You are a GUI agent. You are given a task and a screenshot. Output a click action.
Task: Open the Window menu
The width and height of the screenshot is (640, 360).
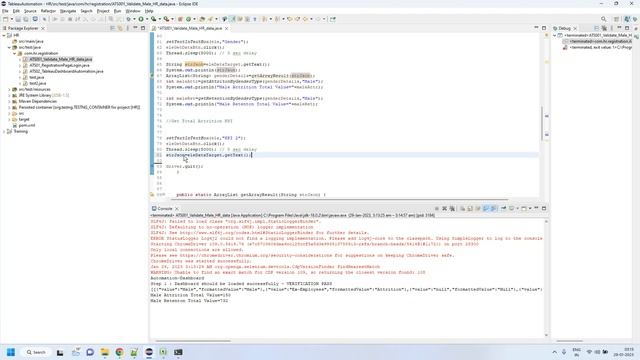pyautogui.click(x=133, y=11)
